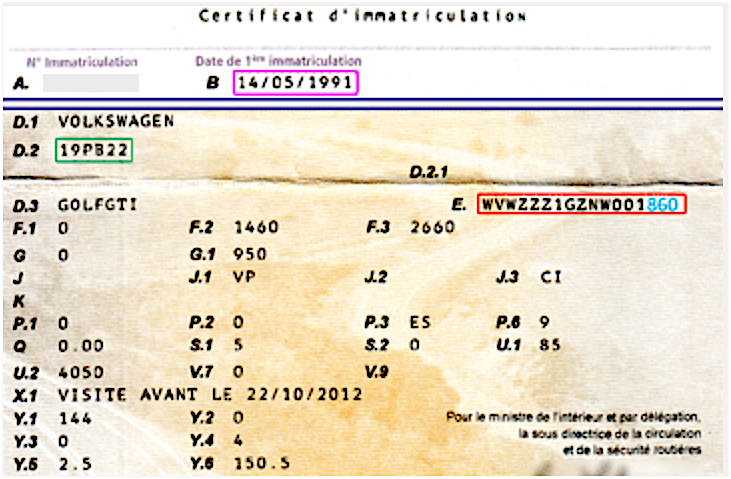This screenshot has height=479, width=731.
Task: Select the type code 19PB22
Action: (94, 150)
